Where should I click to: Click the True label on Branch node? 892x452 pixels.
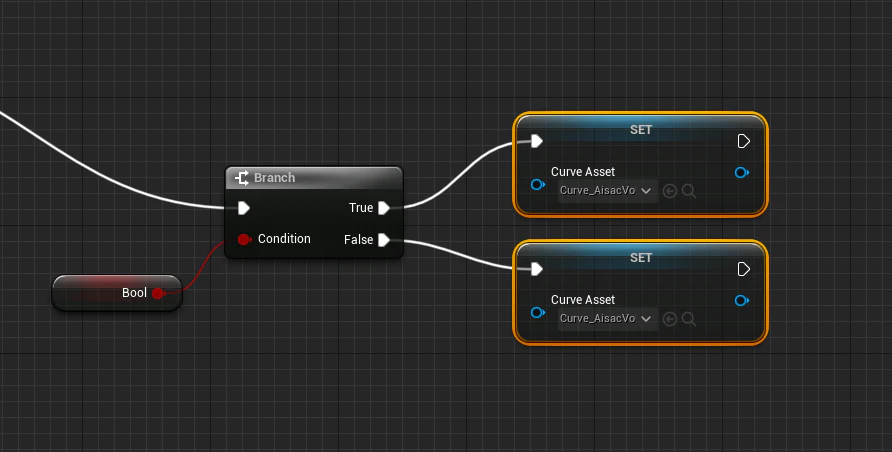coord(361,208)
